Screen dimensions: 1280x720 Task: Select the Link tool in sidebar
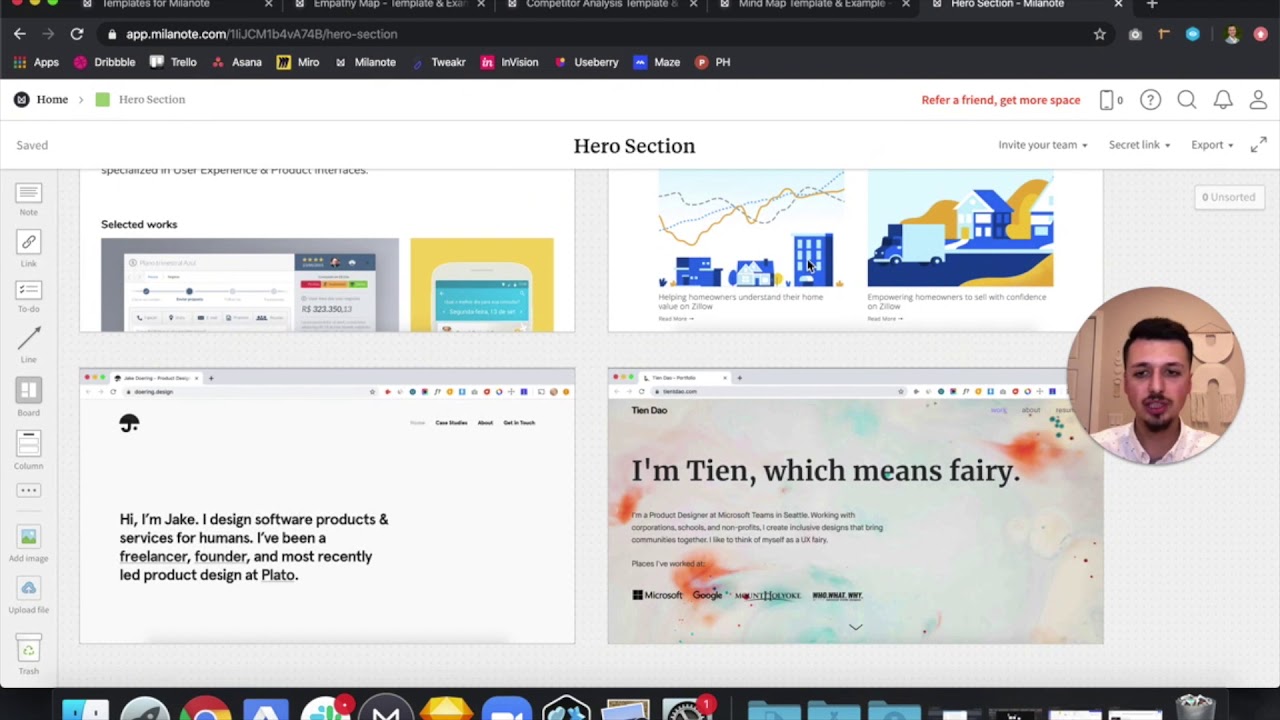[28, 249]
